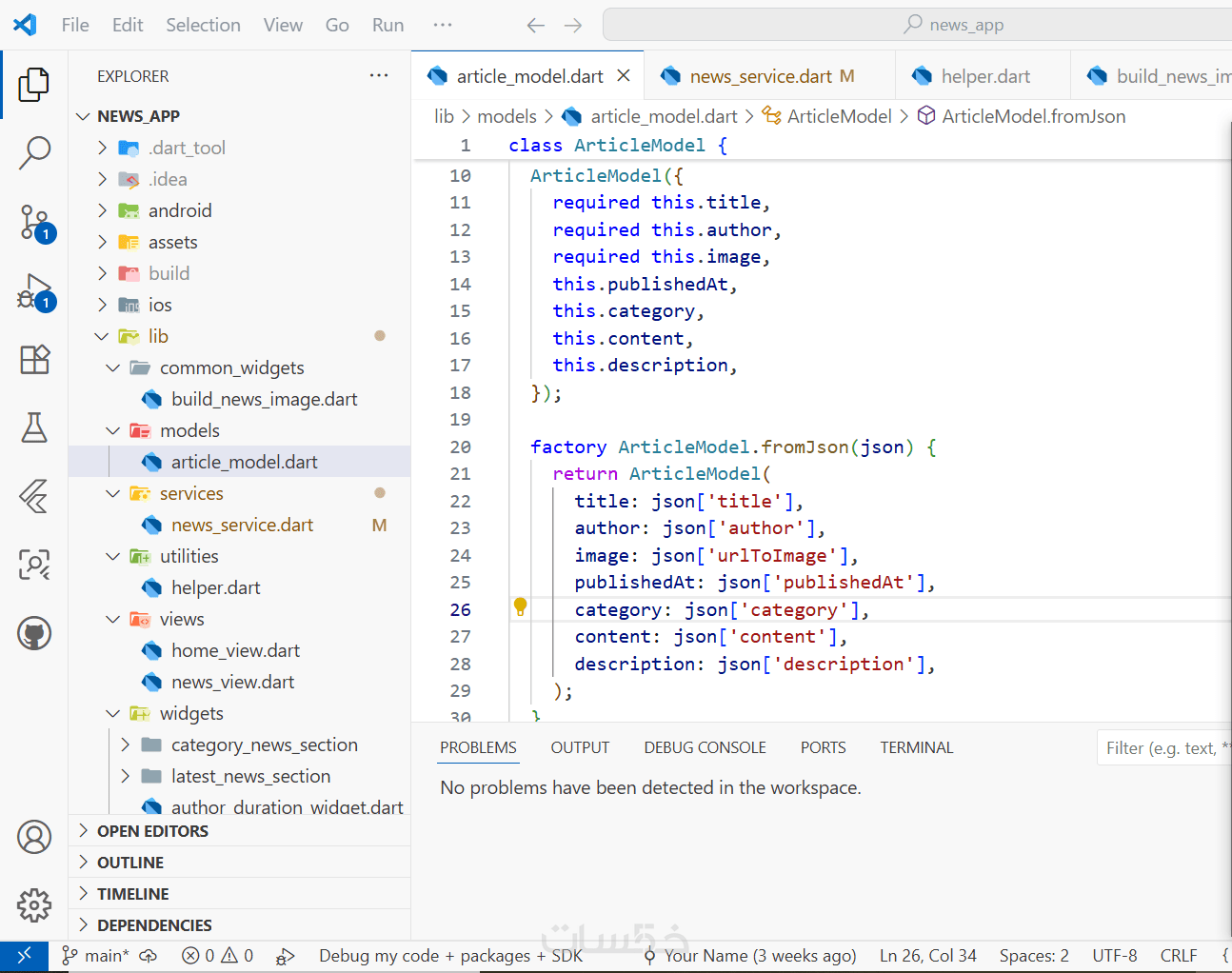Click the problems filter input field

pos(1165,748)
